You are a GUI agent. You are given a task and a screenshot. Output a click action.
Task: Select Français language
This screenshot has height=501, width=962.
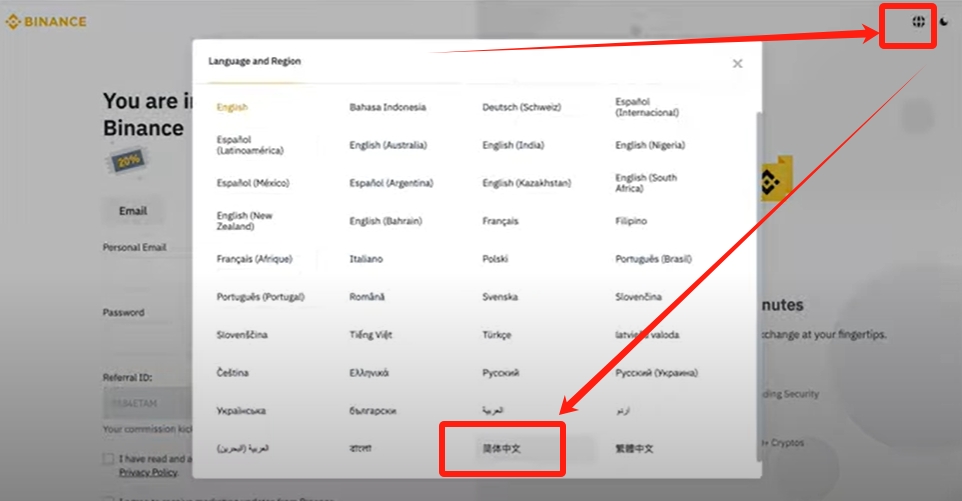tap(501, 221)
